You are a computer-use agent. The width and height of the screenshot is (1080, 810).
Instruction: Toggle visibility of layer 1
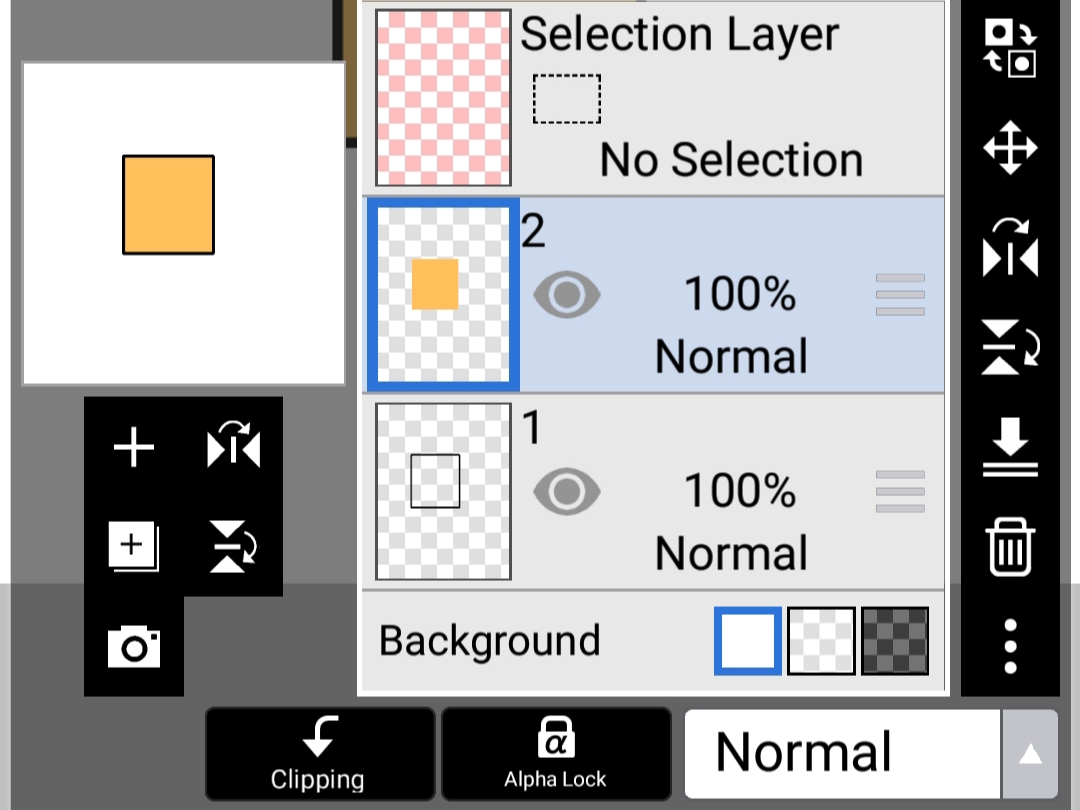(x=567, y=491)
